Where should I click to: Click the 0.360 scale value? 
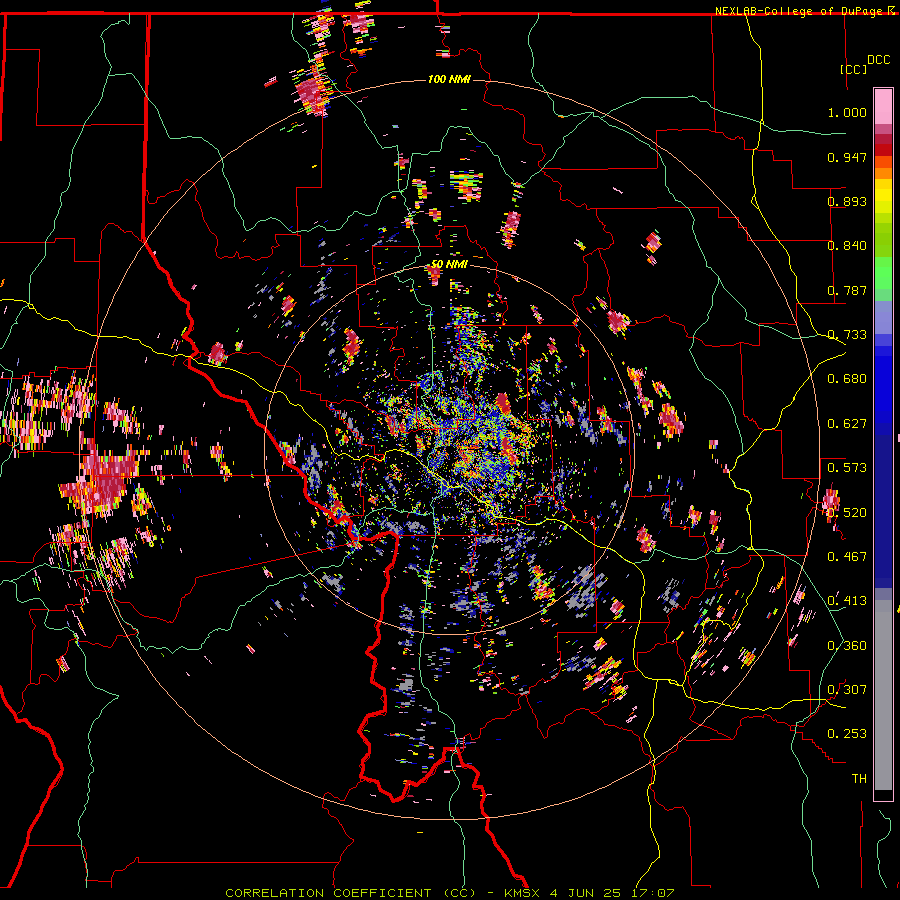pos(847,646)
